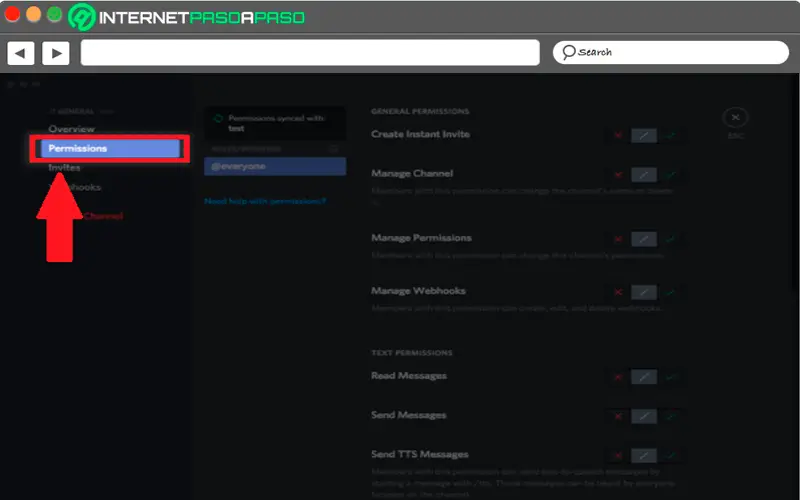Allow Send Messages with the green check
800x500 pixels.
(x=670, y=416)
